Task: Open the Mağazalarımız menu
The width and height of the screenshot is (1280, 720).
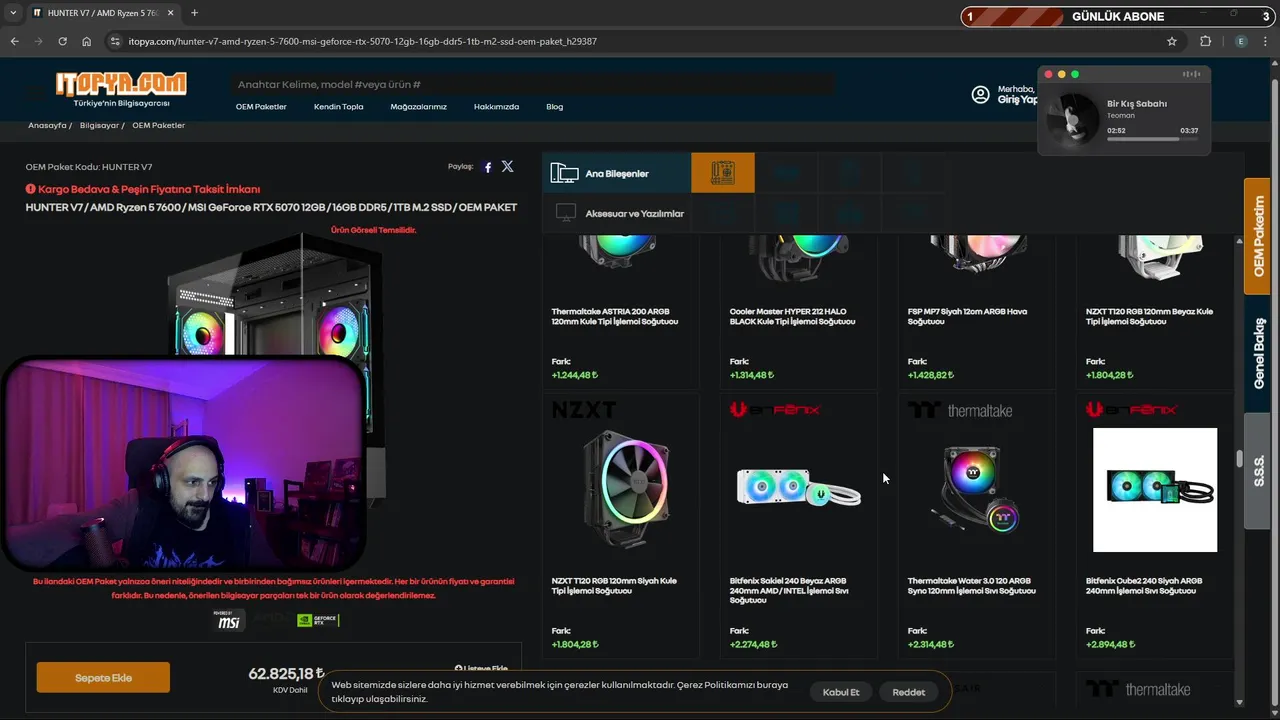Action: (418, 107)
